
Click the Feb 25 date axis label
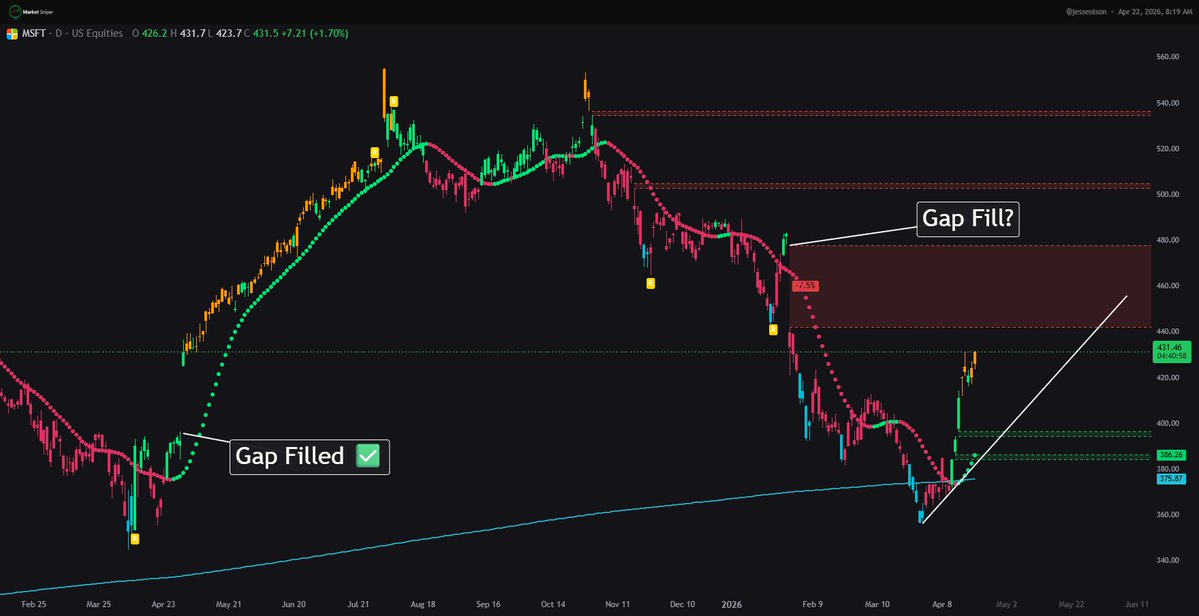point(33,604)
